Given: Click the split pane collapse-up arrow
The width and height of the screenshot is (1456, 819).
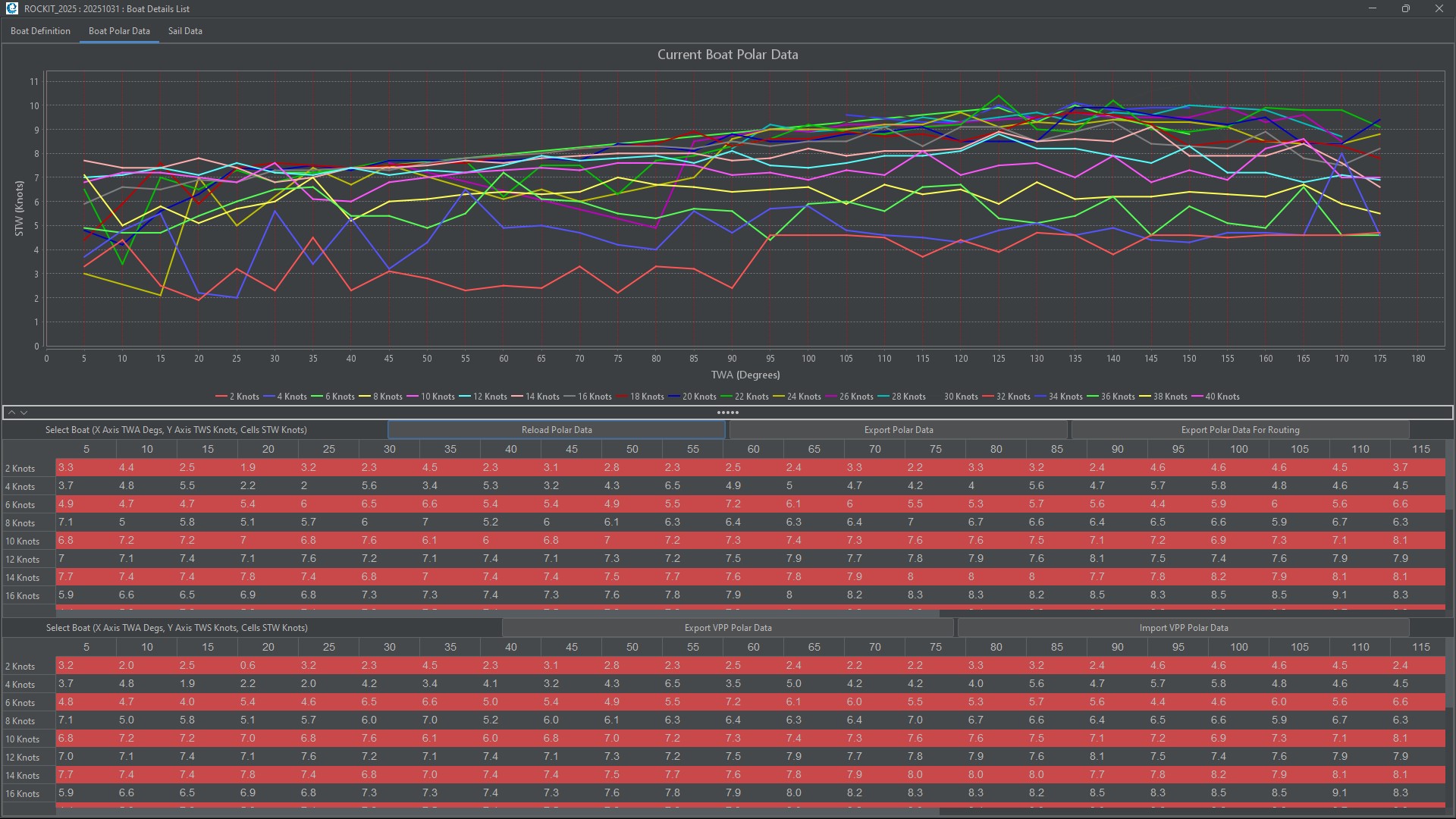Looking at the screenshot, I should pyautogui.click(x=11, y=413).
